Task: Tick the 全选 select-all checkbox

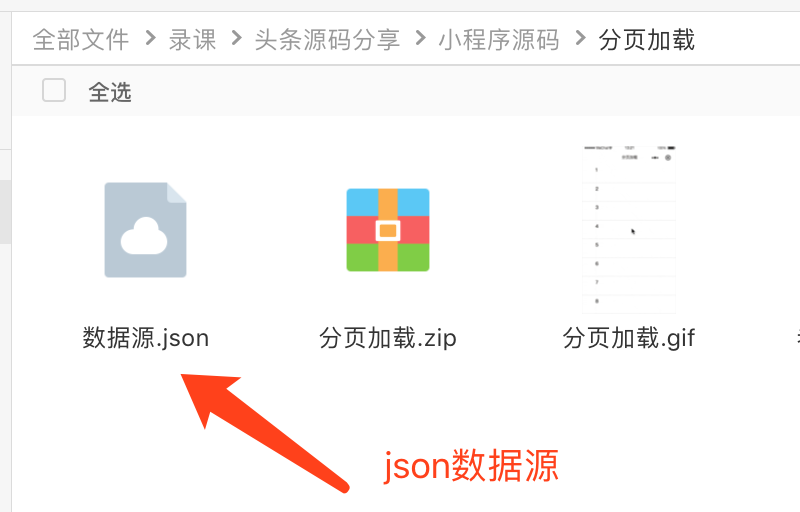Action: (54, 90)
